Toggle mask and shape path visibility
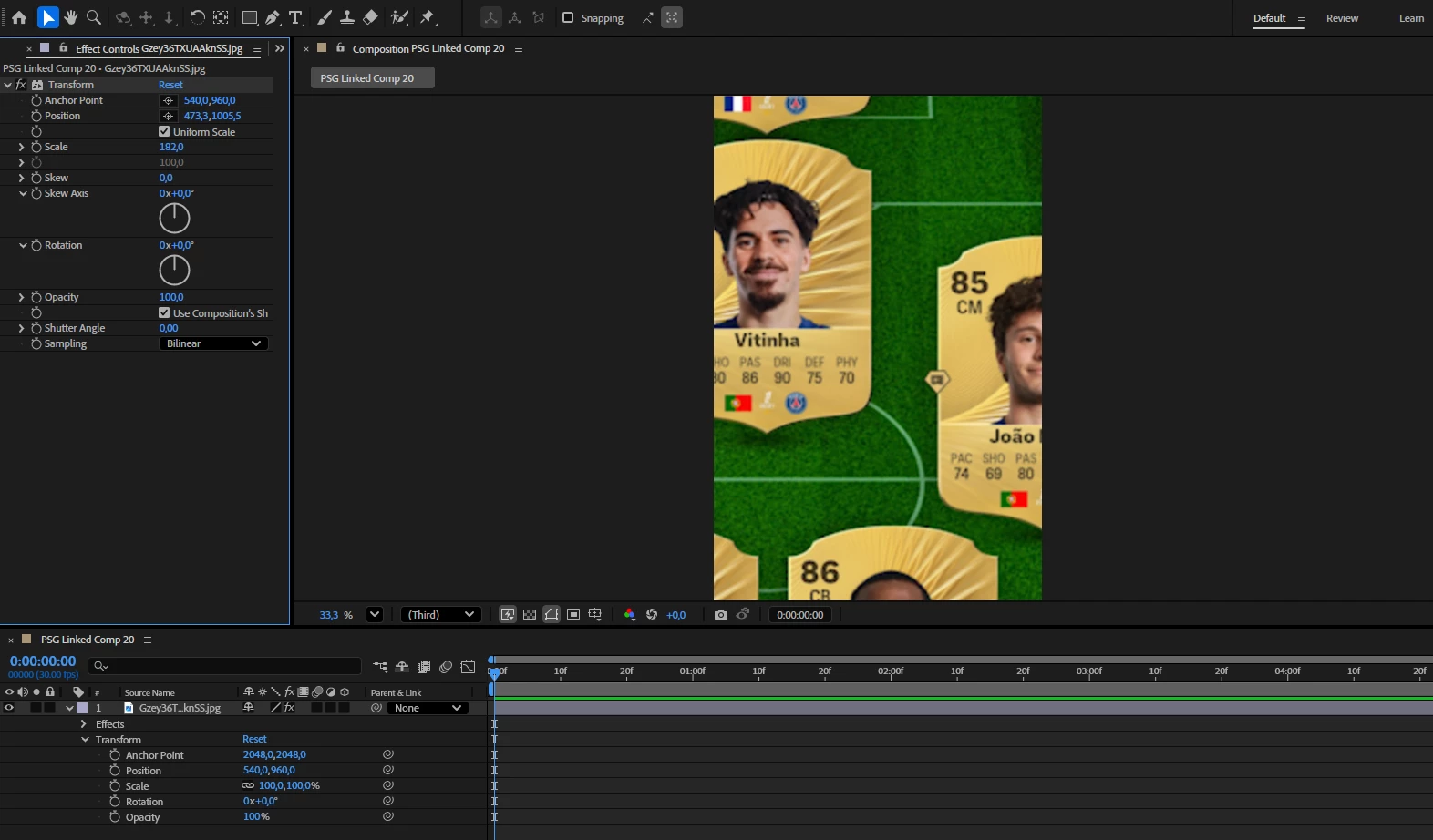The width and height of the screenshot is (1433, 840). (x=552, y=615)
